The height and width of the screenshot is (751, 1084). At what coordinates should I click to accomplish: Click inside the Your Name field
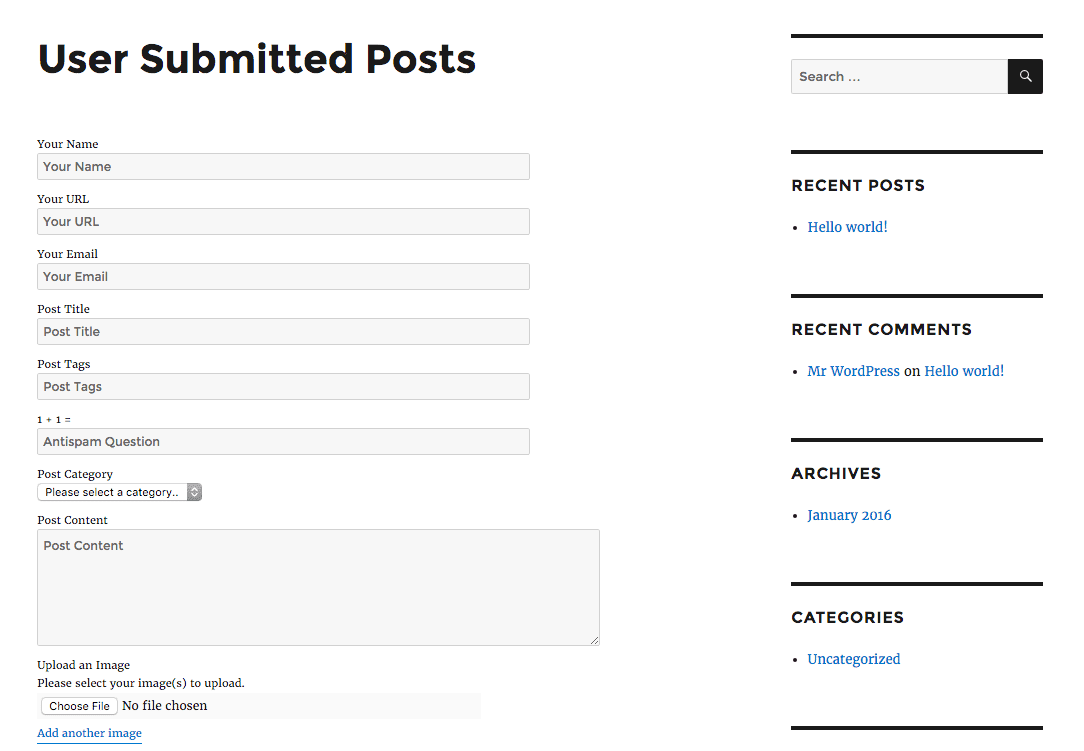(x=283, y=166)
